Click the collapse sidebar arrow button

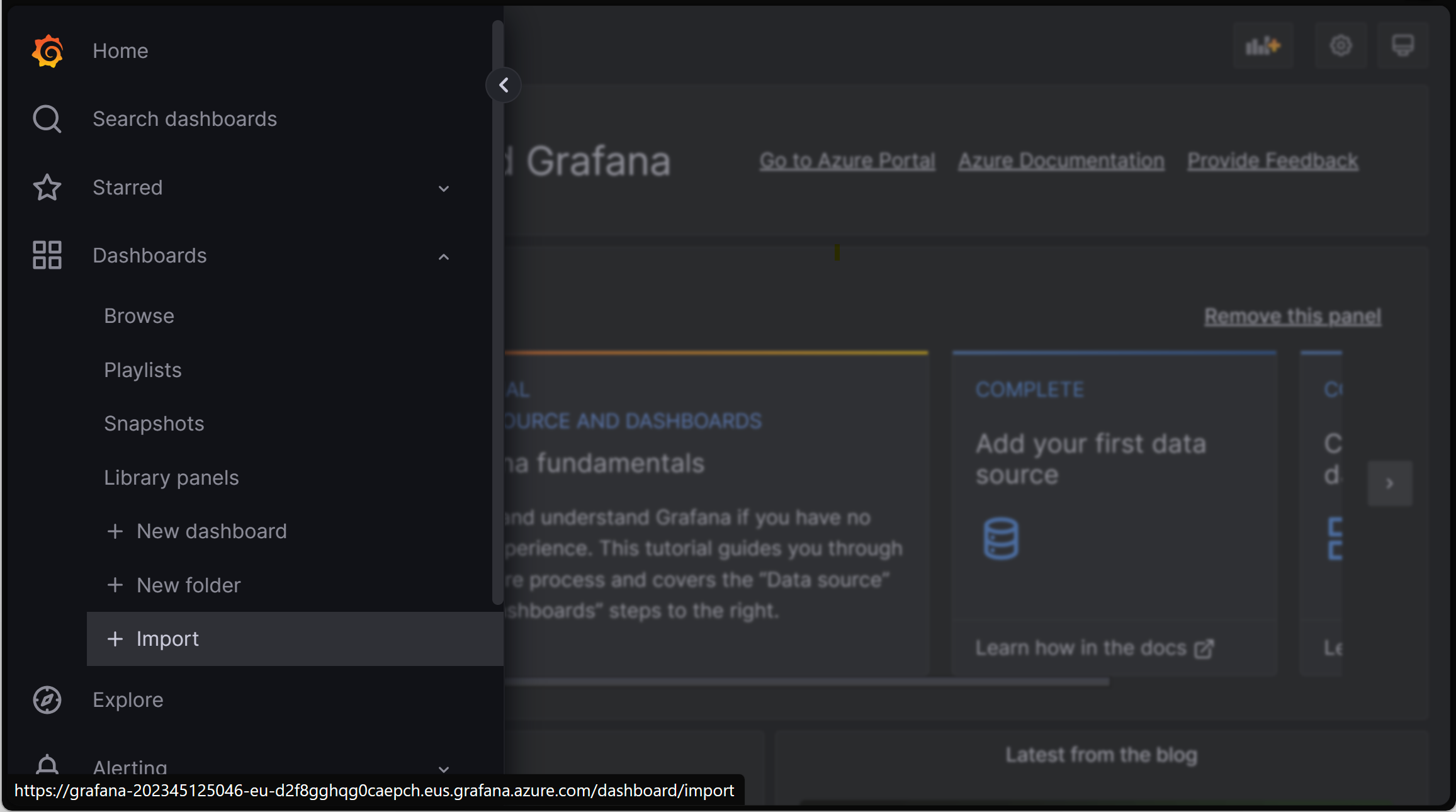(x=504, y=84)
